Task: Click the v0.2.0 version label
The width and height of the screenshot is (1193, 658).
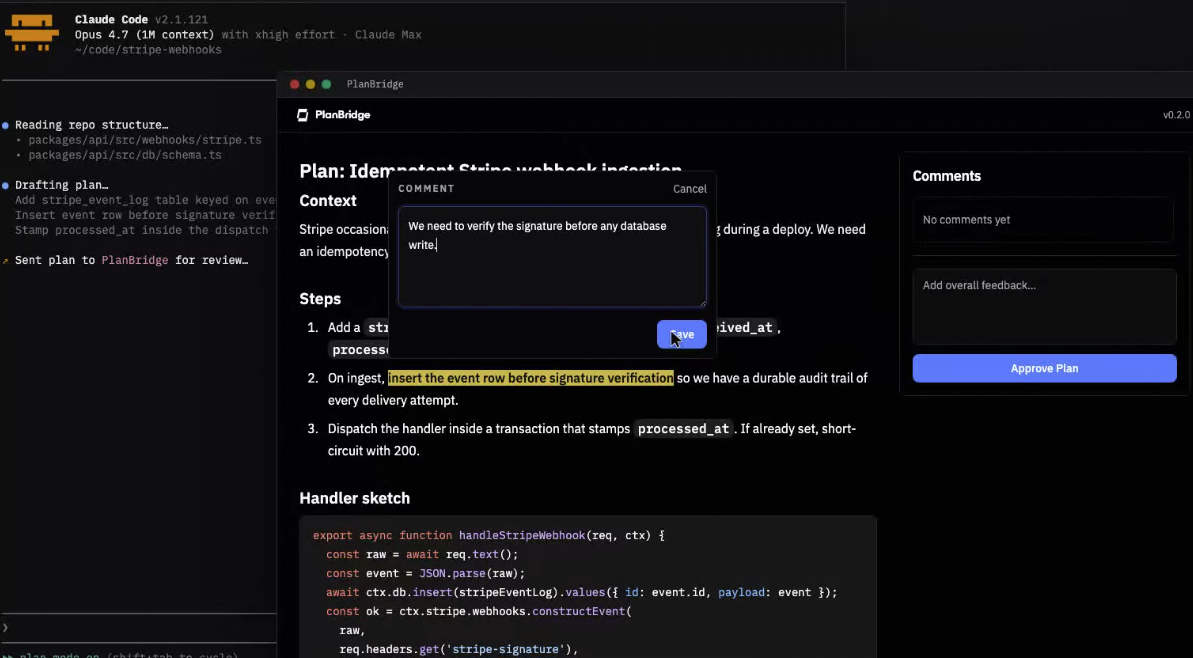Action: click(1177, 115)
